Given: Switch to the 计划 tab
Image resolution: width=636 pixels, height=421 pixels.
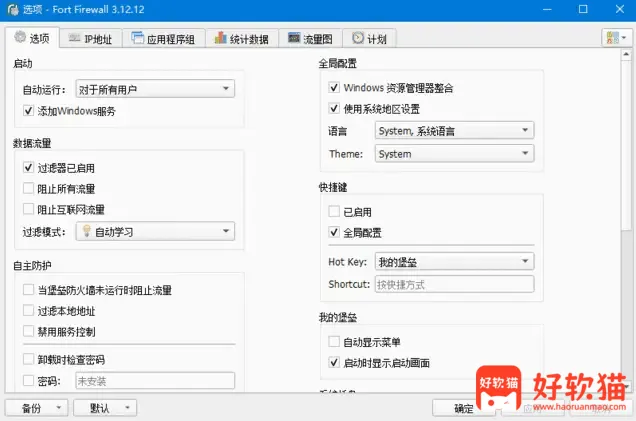Looking at the screenshot, I should coord(369,39).
